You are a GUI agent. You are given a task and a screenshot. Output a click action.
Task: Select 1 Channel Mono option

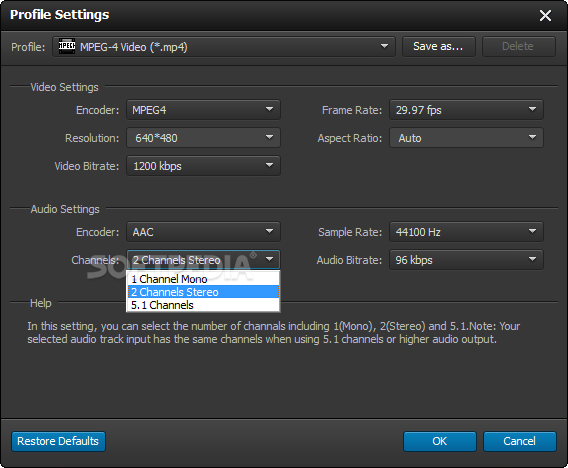point(203,279)
